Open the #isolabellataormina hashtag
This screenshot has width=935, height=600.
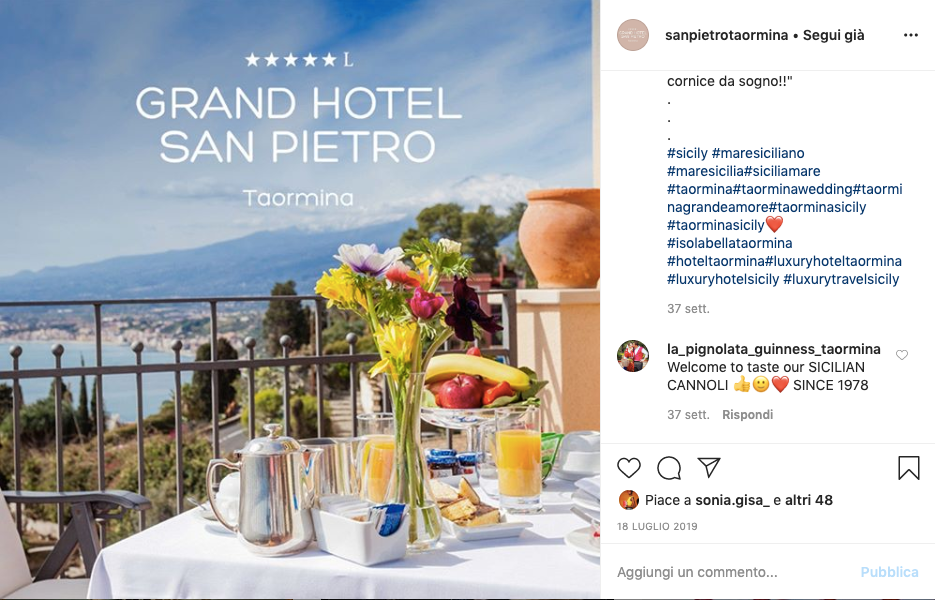click(729, 243)
